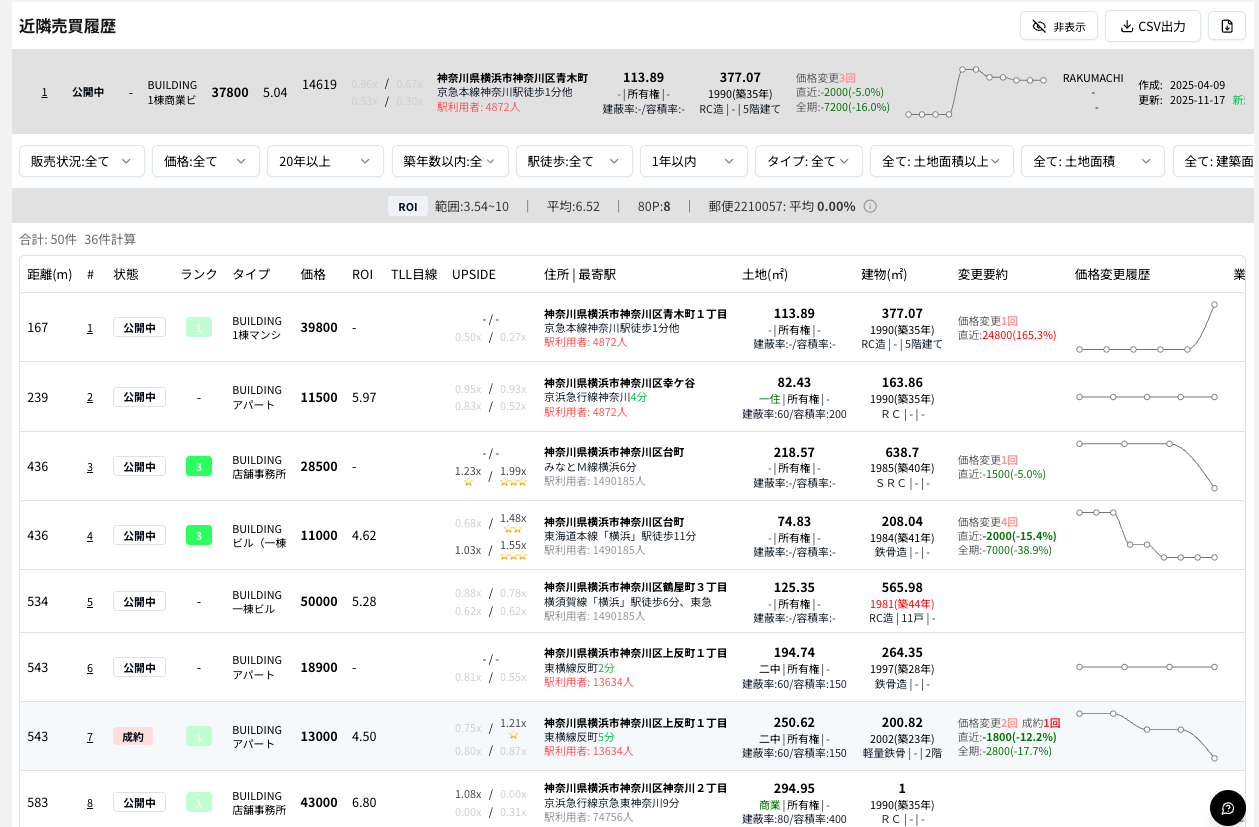Image resolution: width=1259 pixels, height=827 pixels.
Task: Select the ROI badge in the summary bar
Action: 408,206
